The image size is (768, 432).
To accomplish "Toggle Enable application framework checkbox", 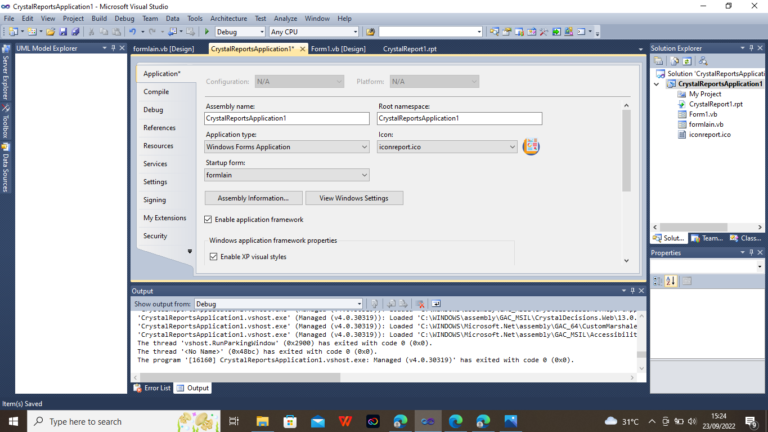I will click(208, 219).
